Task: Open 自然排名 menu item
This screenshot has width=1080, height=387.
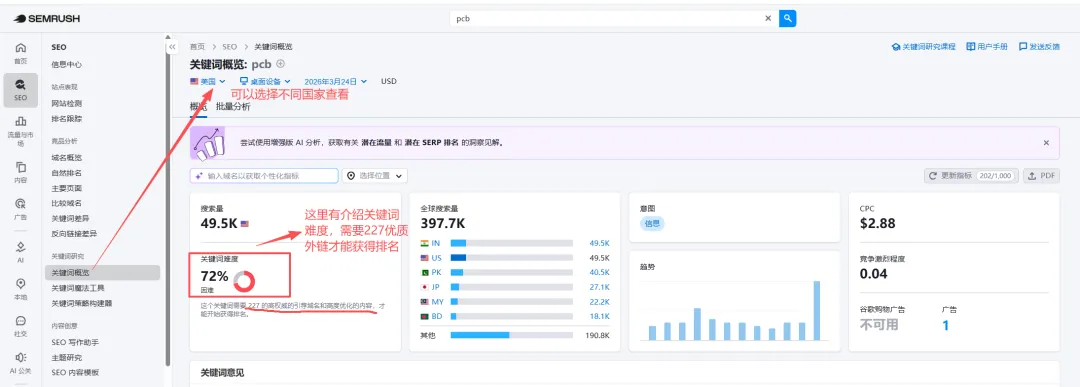Action: [x=67, y=173]
